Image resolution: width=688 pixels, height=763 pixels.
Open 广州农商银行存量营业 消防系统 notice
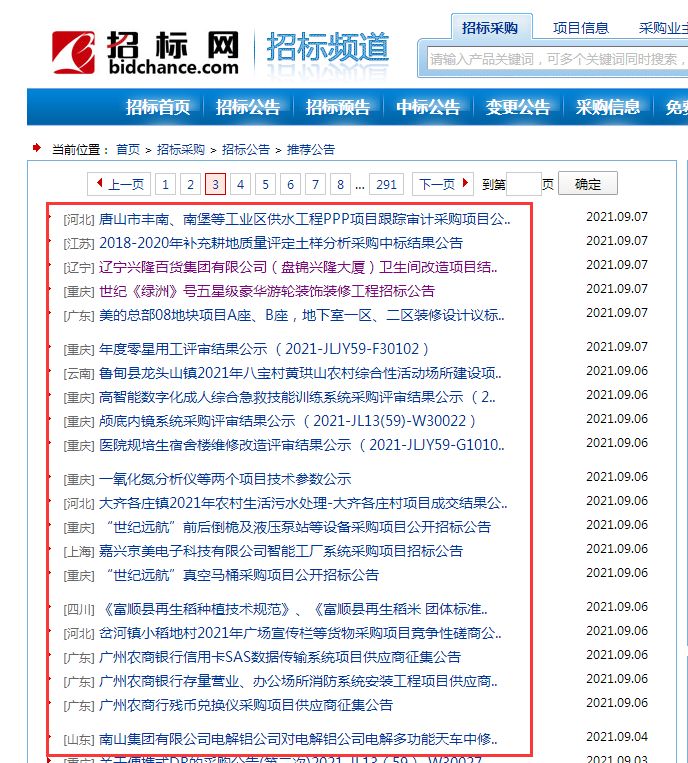[x=298, y=681]
